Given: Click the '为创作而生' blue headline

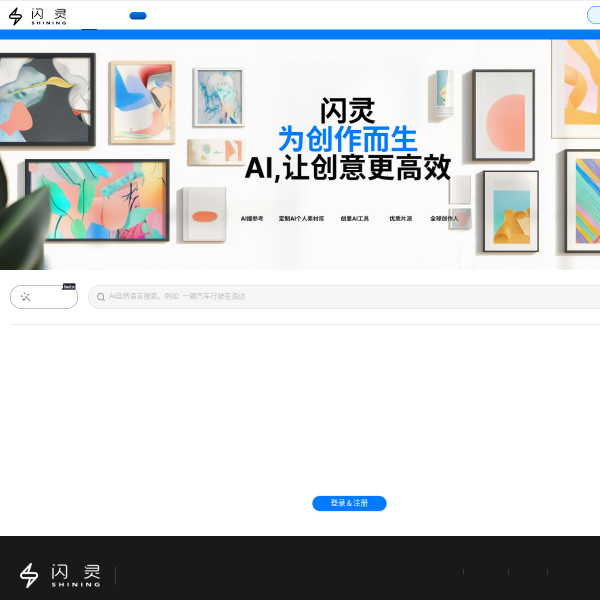Looking at the screenshot, I should [x=347, y=139].
